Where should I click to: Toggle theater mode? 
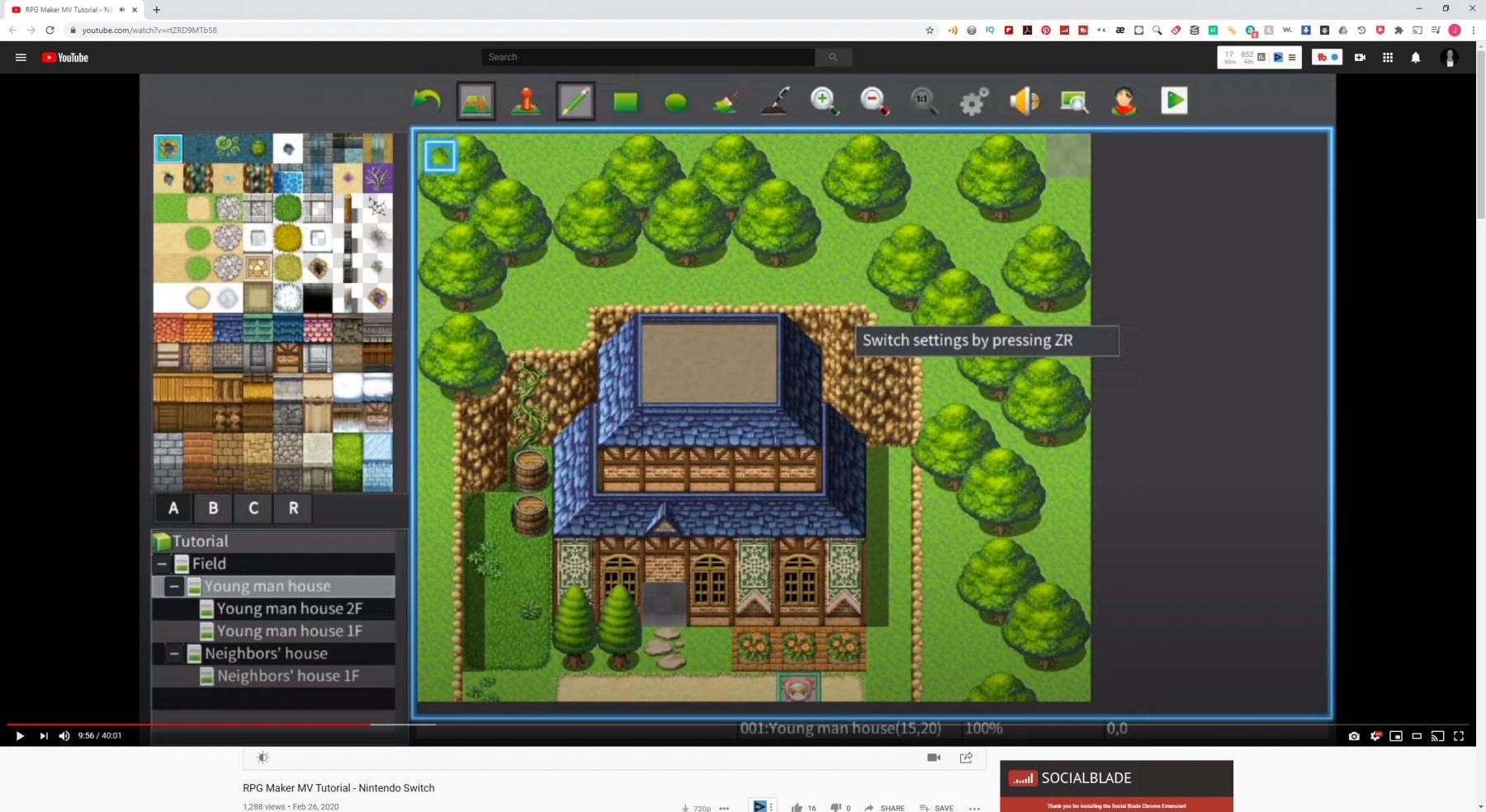coord(1417,736)
